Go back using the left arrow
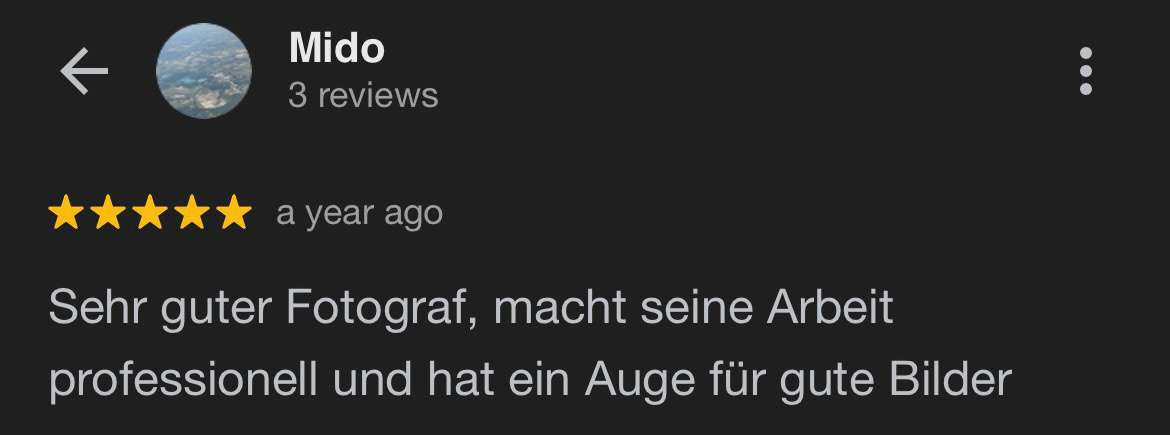The image size is (1170, 435). (84, 71)
